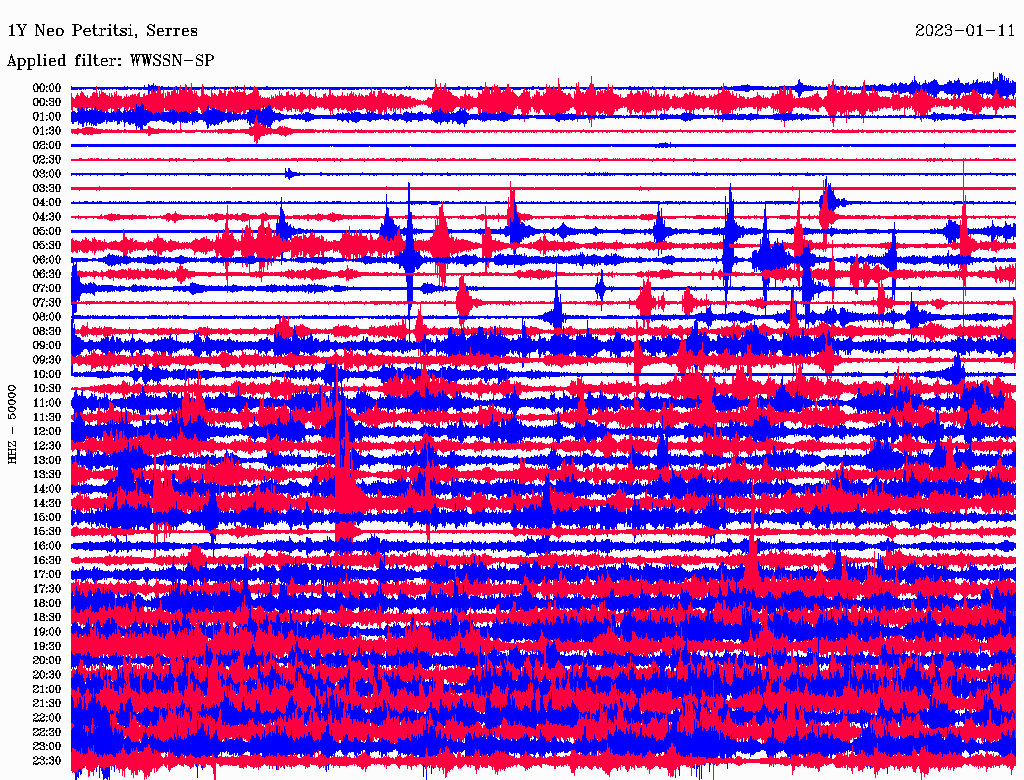Screen dimensions: 1024x780
Task: Click the 23:30 time label
Action: pyautogui.click(x=47, y=761)
